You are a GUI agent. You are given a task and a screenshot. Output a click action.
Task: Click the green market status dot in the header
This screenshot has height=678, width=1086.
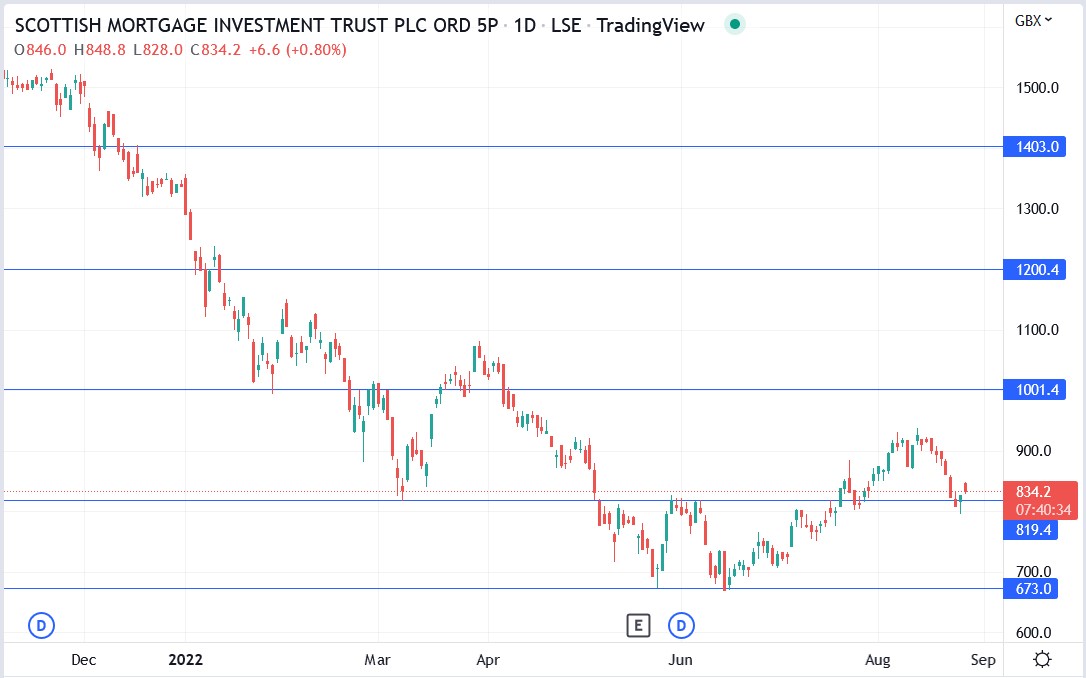(x=734, y=23)
